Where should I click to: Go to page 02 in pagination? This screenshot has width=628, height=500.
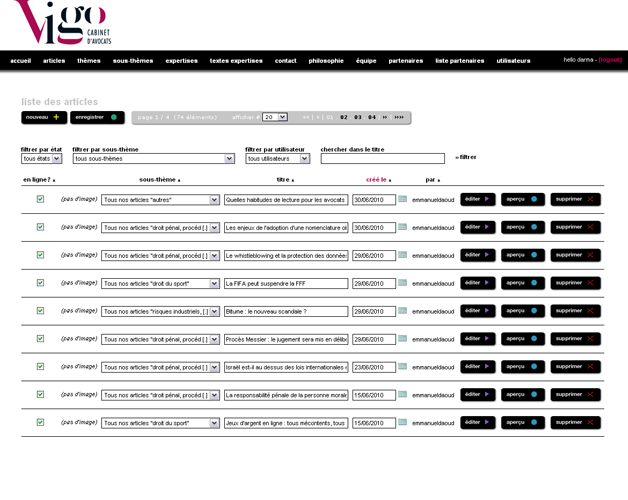344,117
